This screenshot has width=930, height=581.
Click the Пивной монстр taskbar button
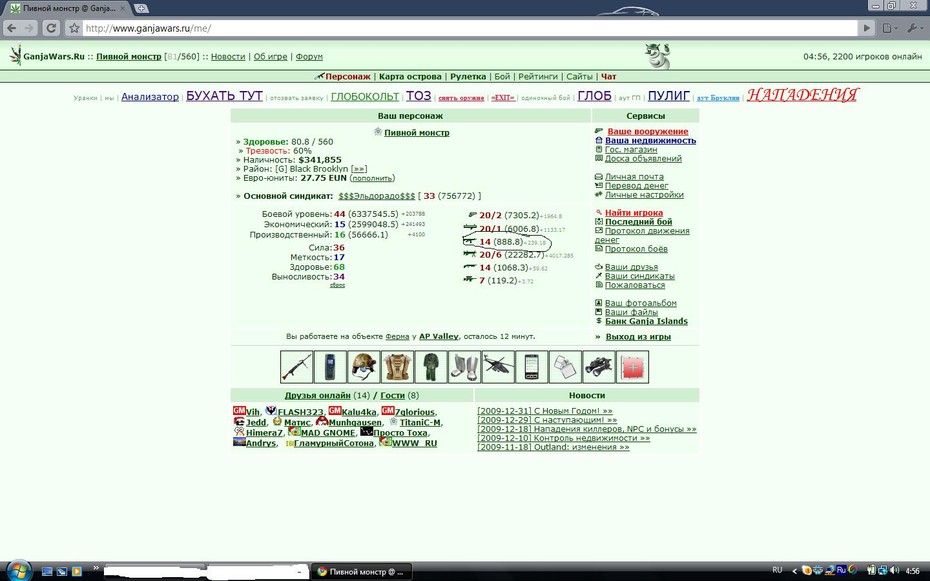tap(361, 572)
